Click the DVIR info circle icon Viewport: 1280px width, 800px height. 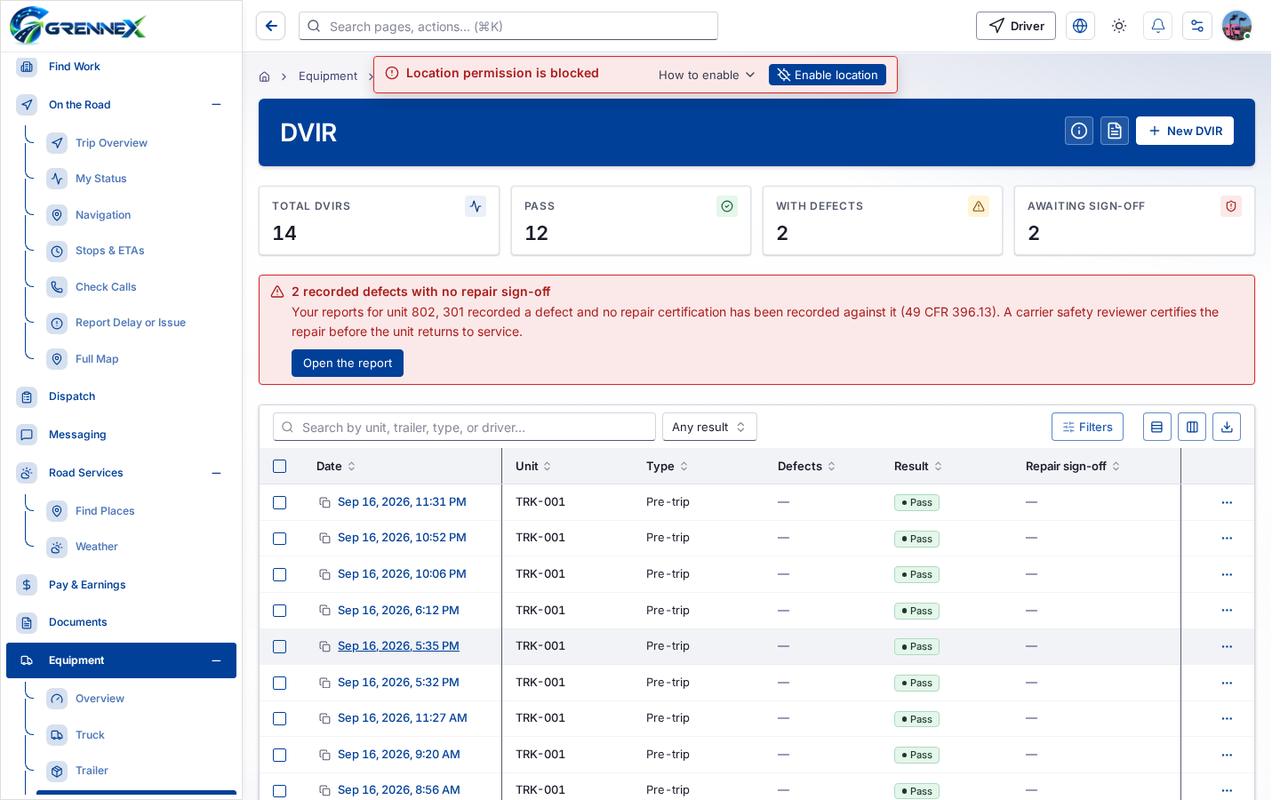1079,131
